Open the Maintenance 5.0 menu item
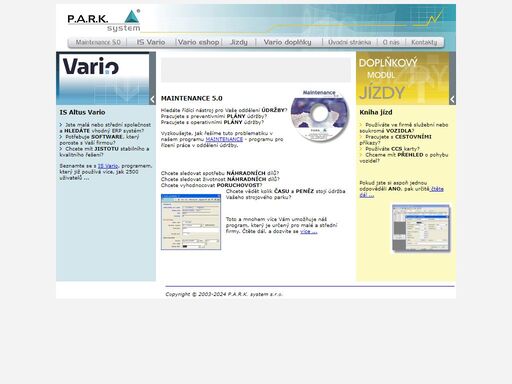Screen dimensions: 512x384 pyautogui.click(x=98, y=42)
